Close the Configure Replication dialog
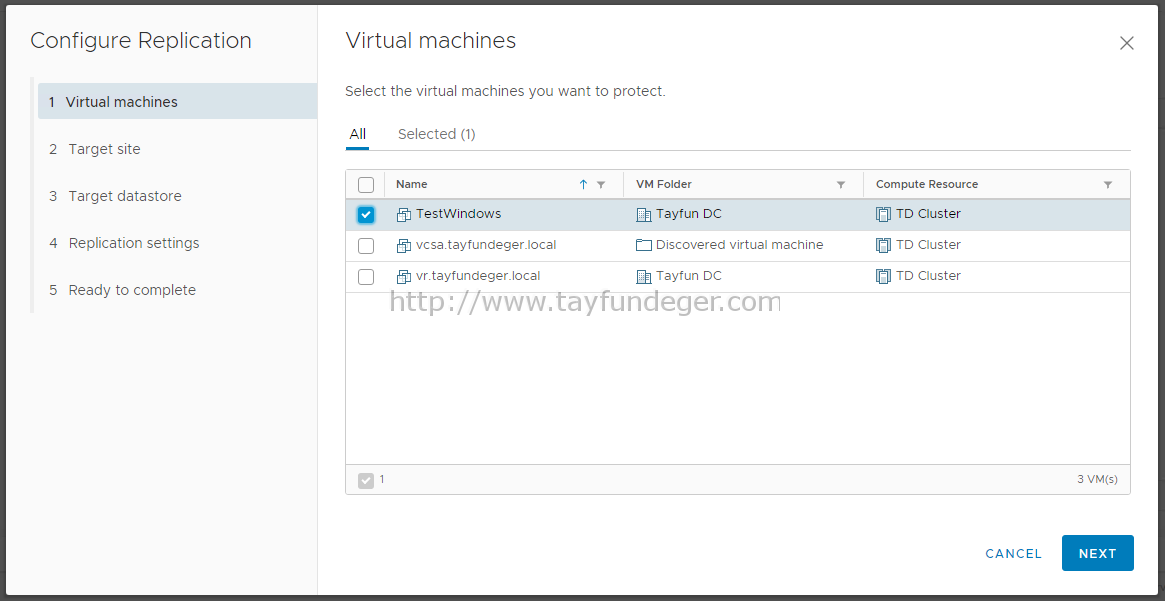 click(1126, 43)
